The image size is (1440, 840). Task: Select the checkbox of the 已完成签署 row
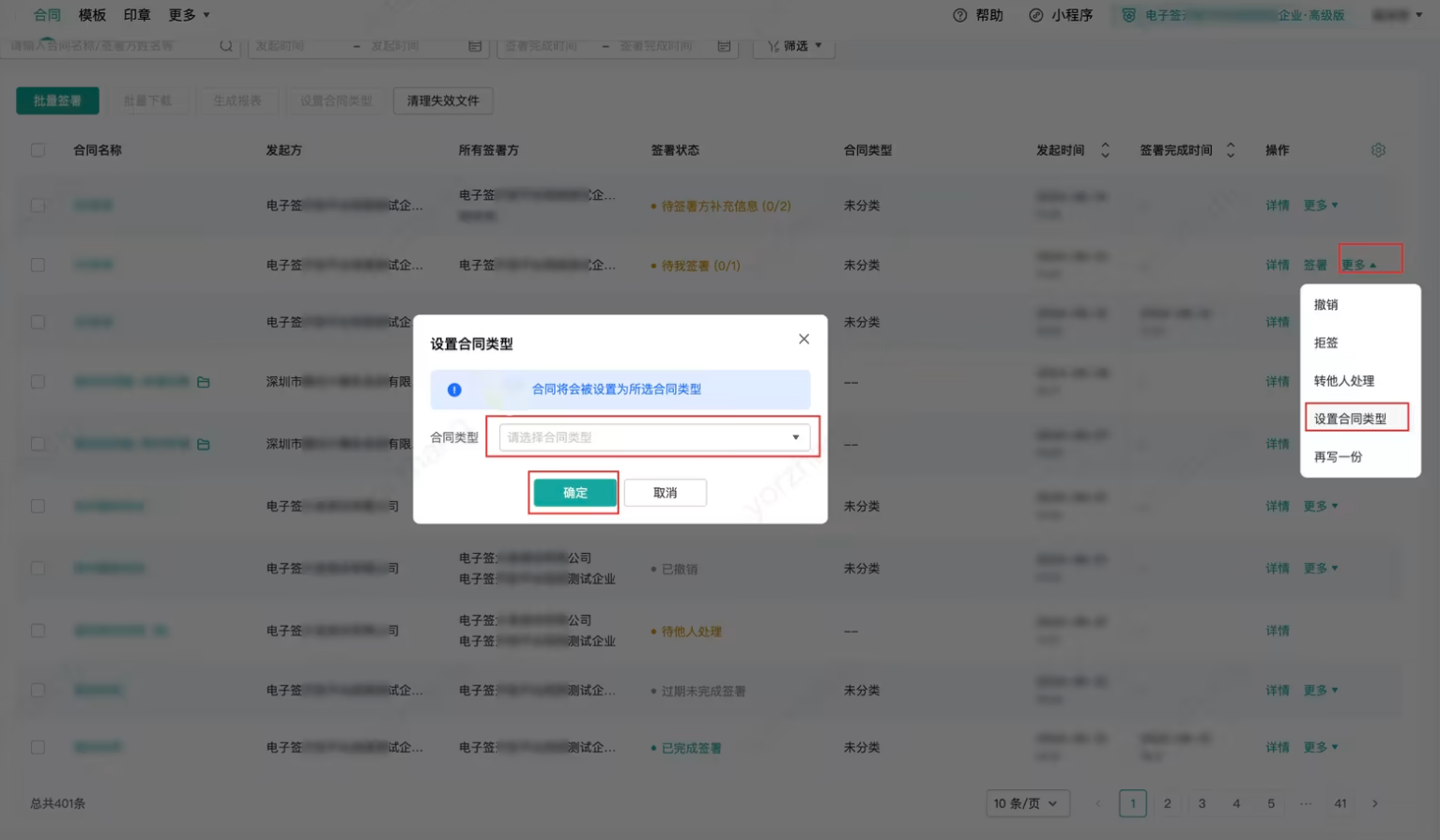(x=38, y=747)
